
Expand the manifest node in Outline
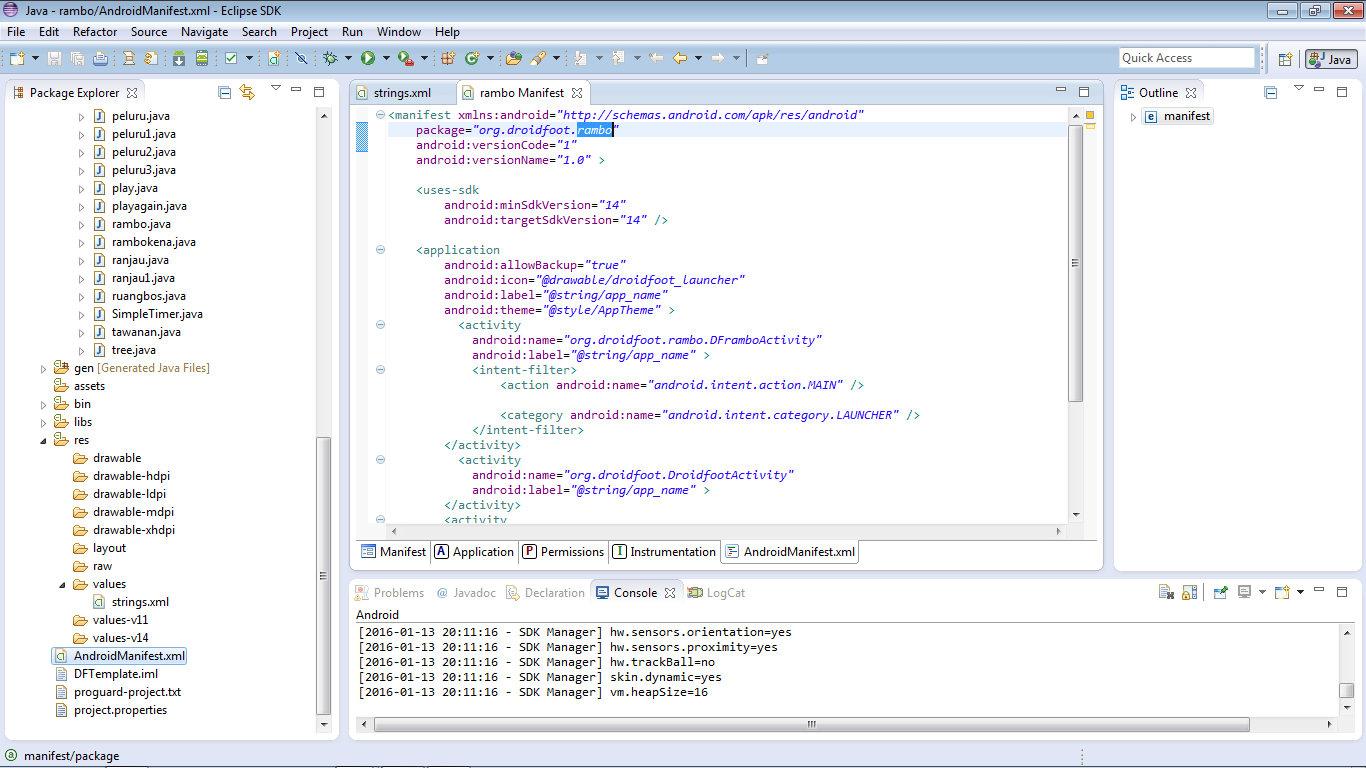coord(1133,117)
